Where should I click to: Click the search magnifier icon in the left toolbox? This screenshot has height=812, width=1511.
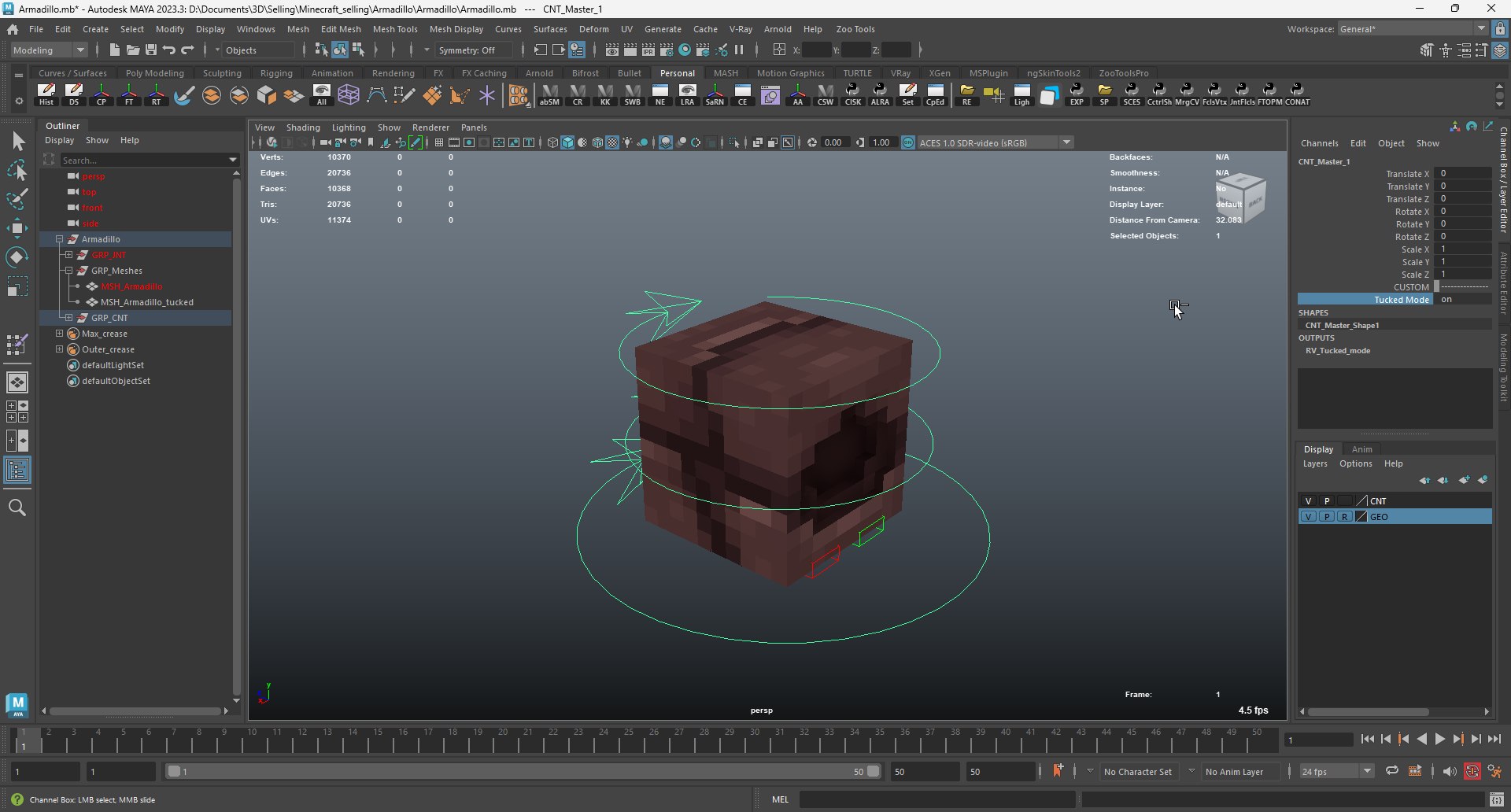[x=17, y=507]
